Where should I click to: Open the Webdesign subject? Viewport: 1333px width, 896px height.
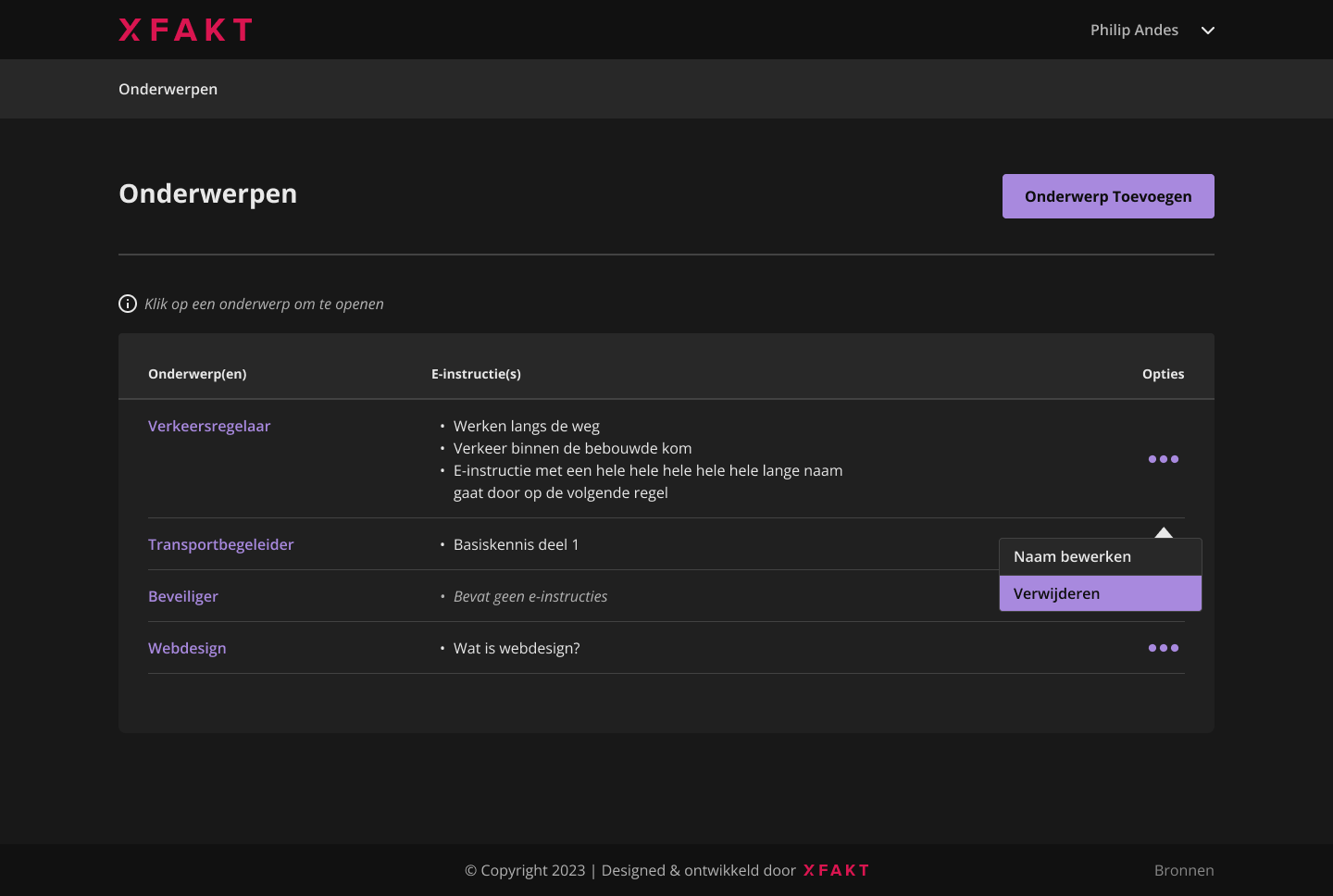187,648
